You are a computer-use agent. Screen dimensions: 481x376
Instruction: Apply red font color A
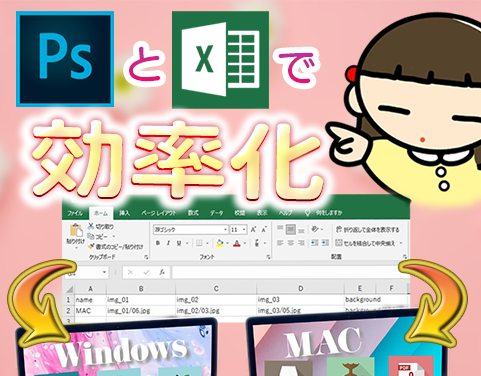point(237,243)
